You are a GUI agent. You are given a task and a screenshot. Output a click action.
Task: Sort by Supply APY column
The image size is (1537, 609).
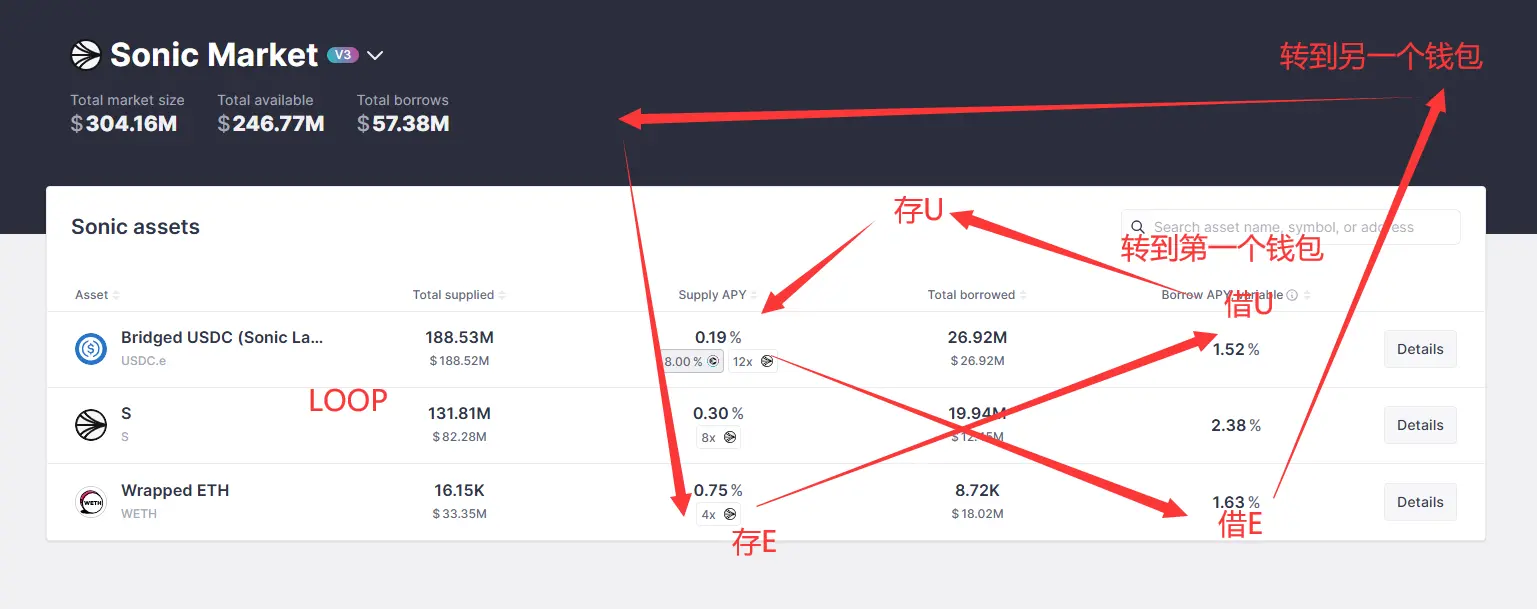pos(718,295)
